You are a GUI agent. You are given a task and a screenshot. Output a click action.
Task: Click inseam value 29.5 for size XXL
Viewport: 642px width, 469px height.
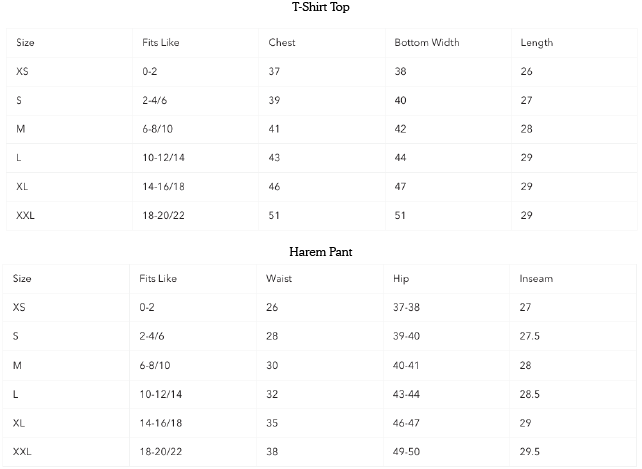click(530, 452)
